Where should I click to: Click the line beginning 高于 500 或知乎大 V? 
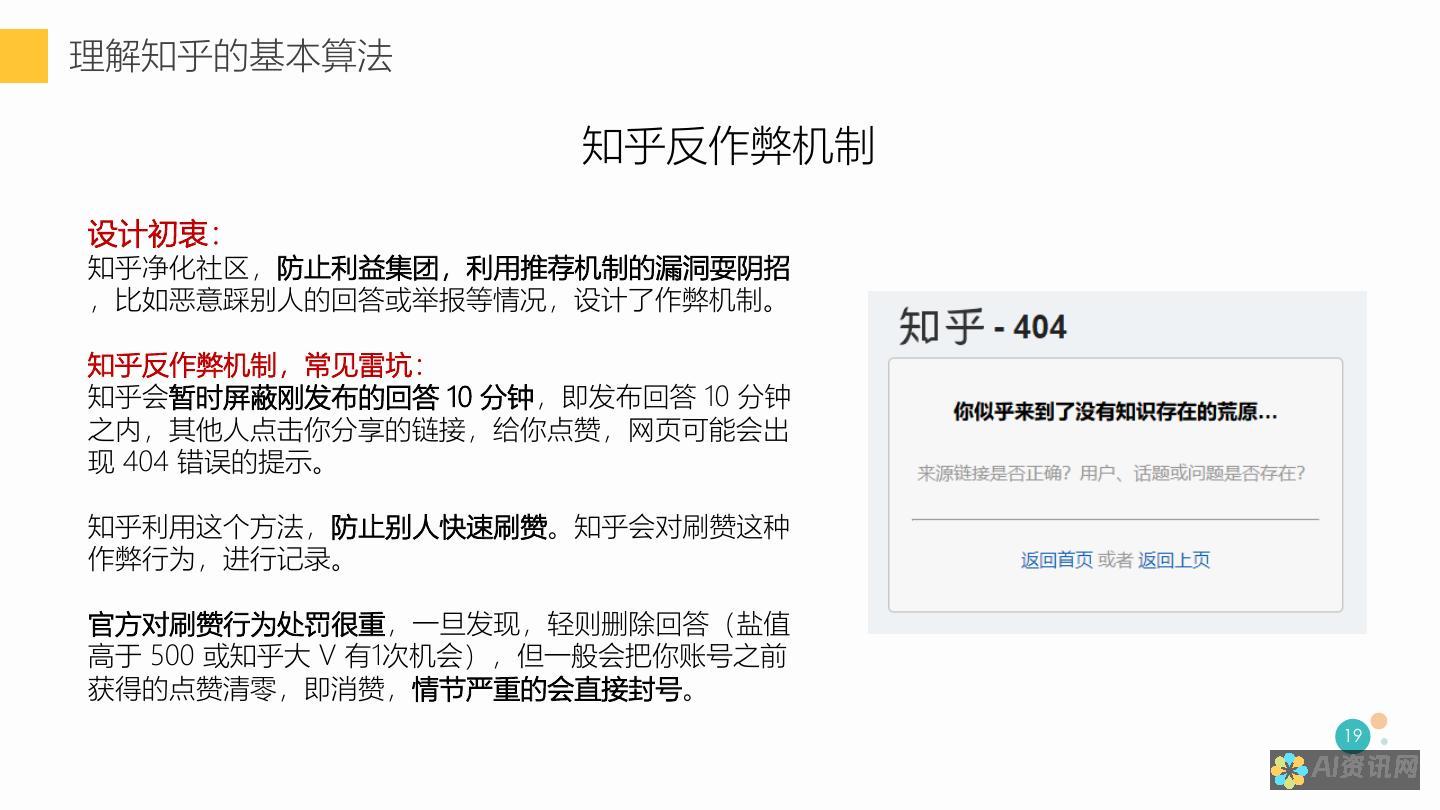click(x=437, y=657)
